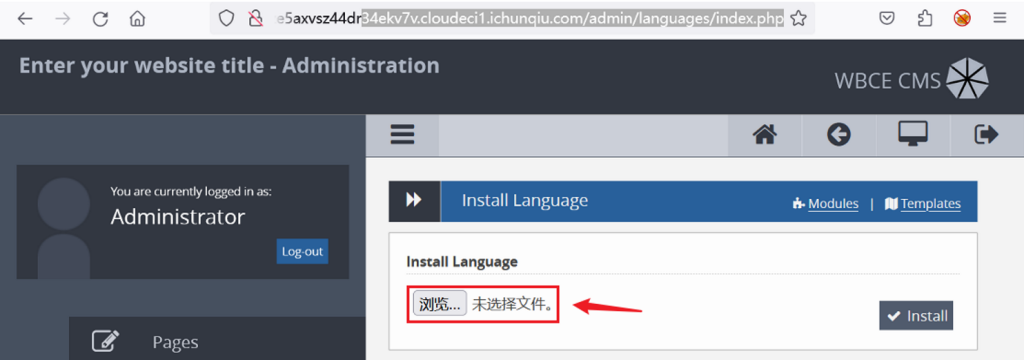Viewport: 1024px width, 360px height.
Task: Bookmark this page with the star icon
Action: 798,18
